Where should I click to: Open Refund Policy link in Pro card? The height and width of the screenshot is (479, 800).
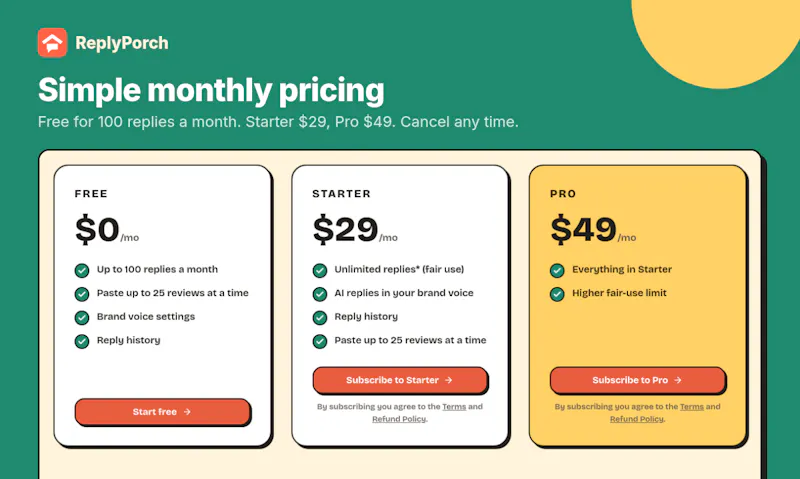coord(637,419)
